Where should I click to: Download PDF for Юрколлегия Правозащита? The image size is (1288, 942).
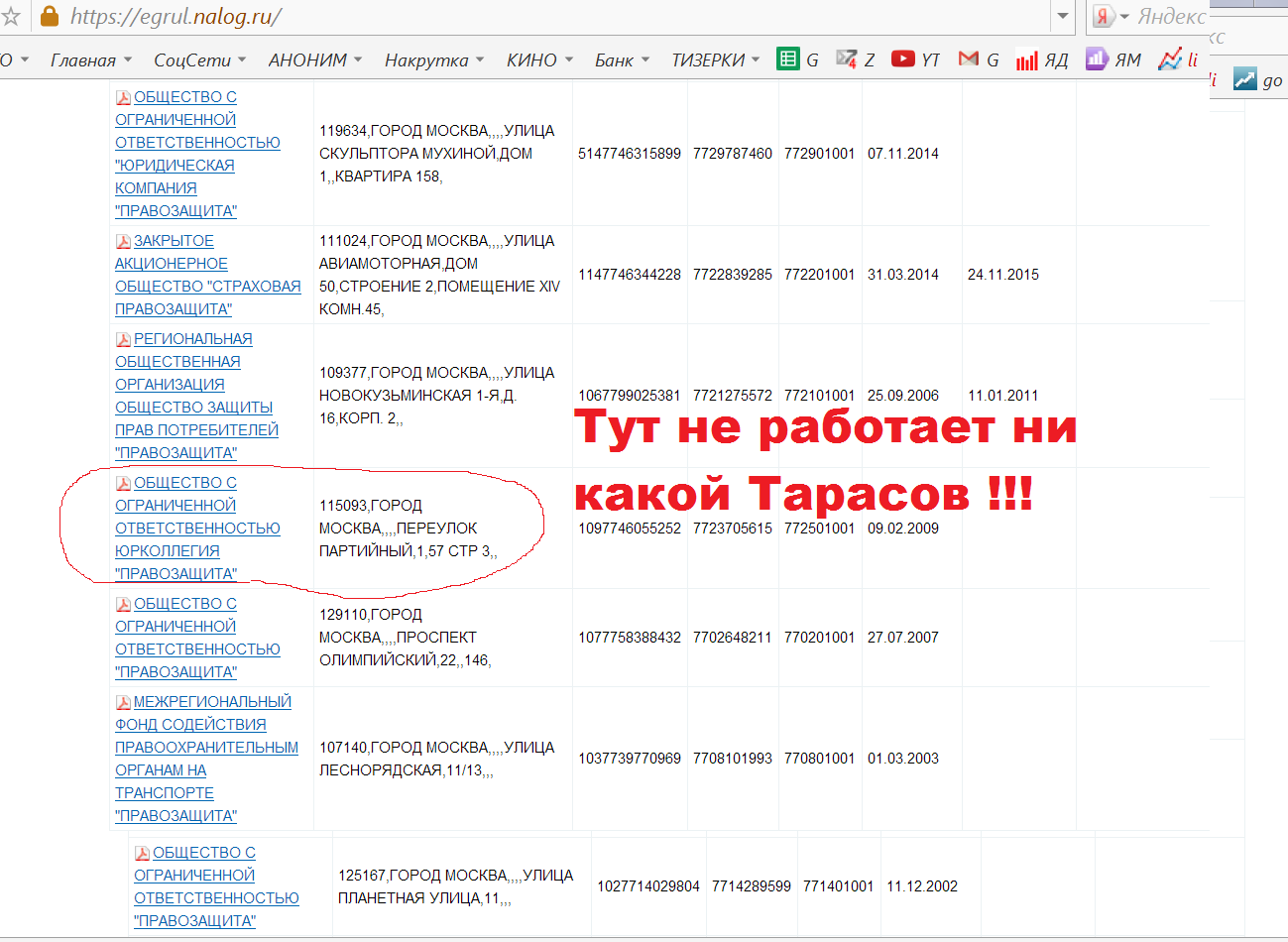124,483
